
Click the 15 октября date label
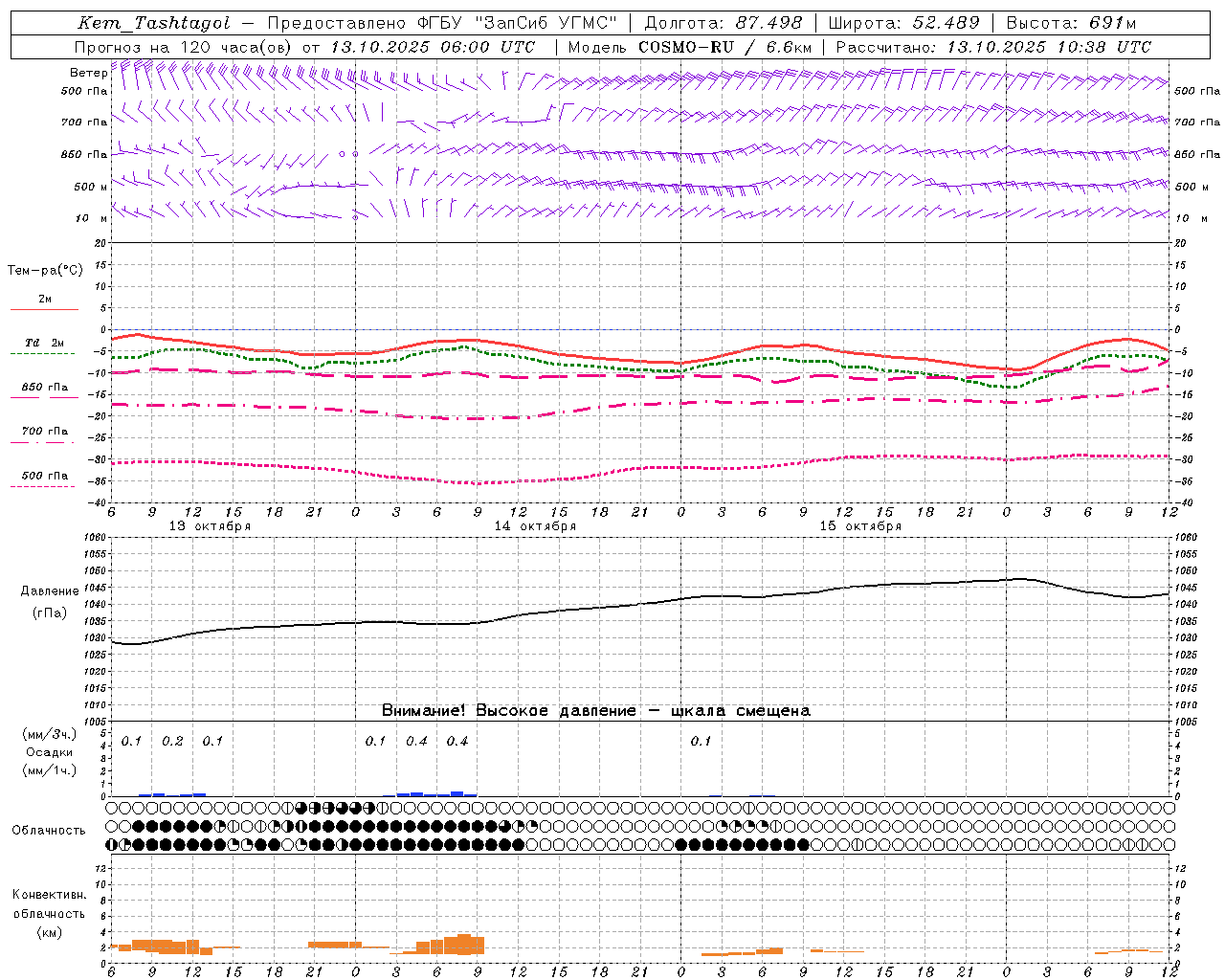860,526
